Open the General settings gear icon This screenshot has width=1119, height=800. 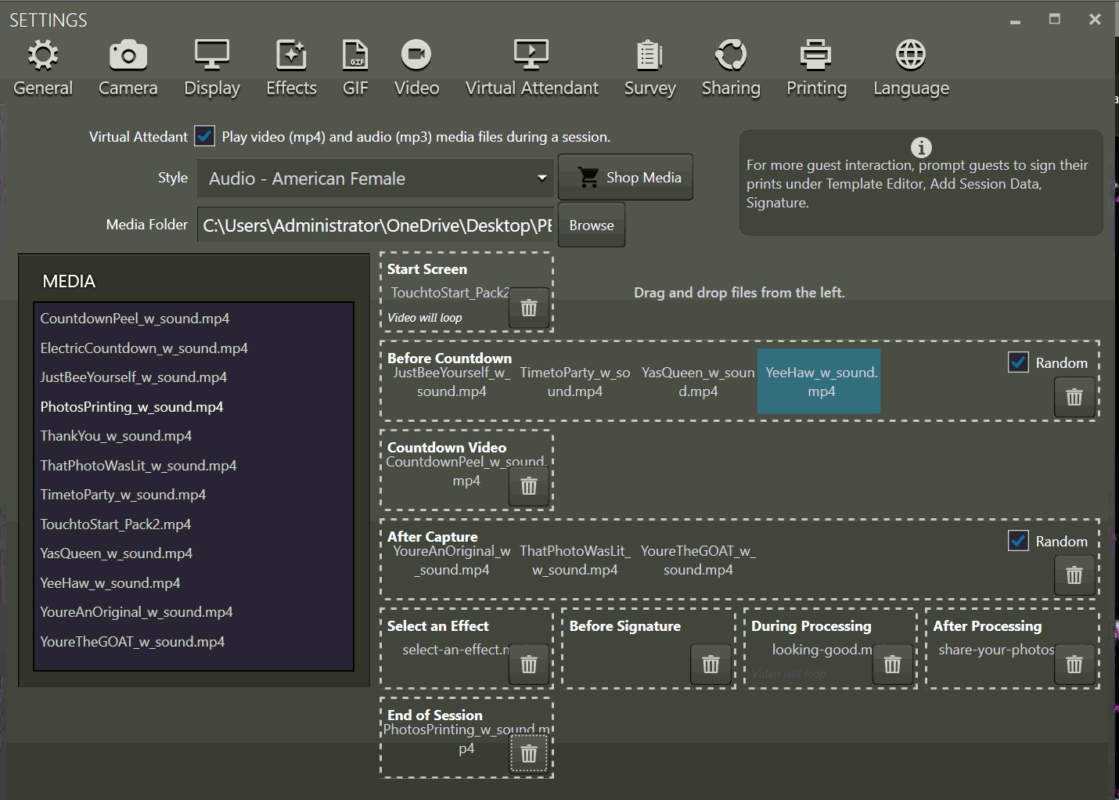pos(43,55)
